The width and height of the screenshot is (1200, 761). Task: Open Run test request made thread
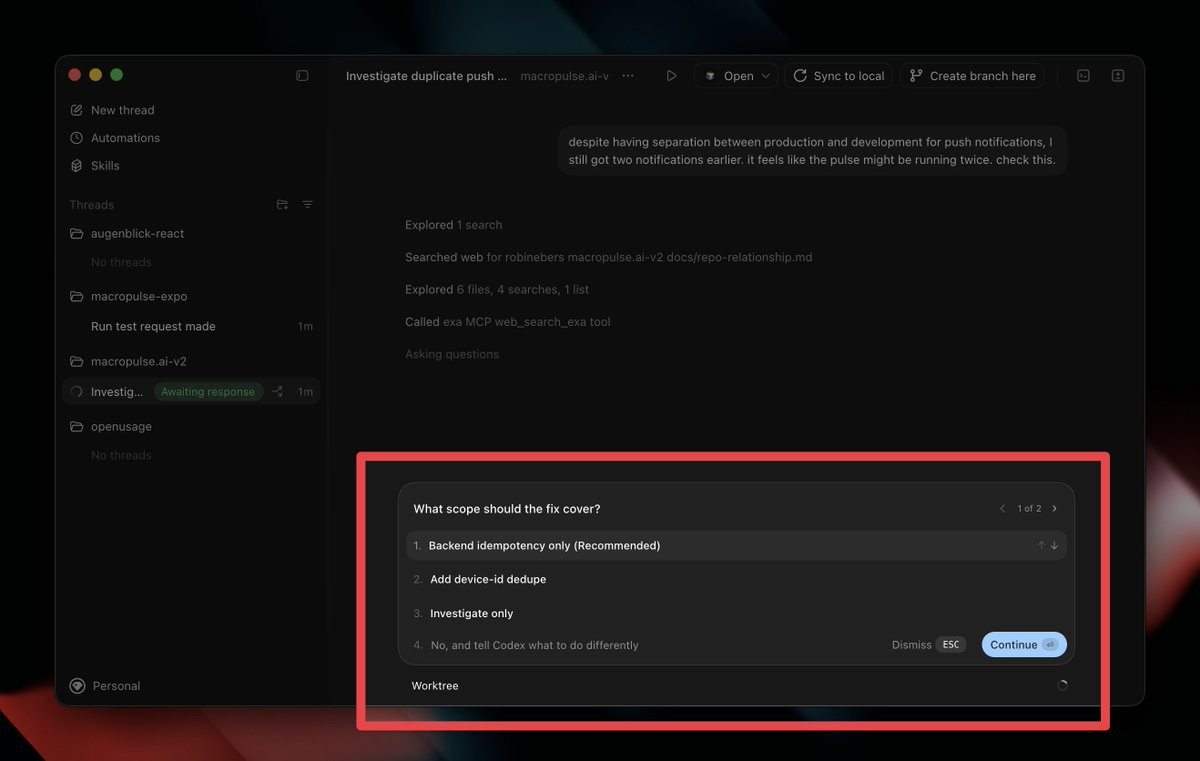point(192,327)
